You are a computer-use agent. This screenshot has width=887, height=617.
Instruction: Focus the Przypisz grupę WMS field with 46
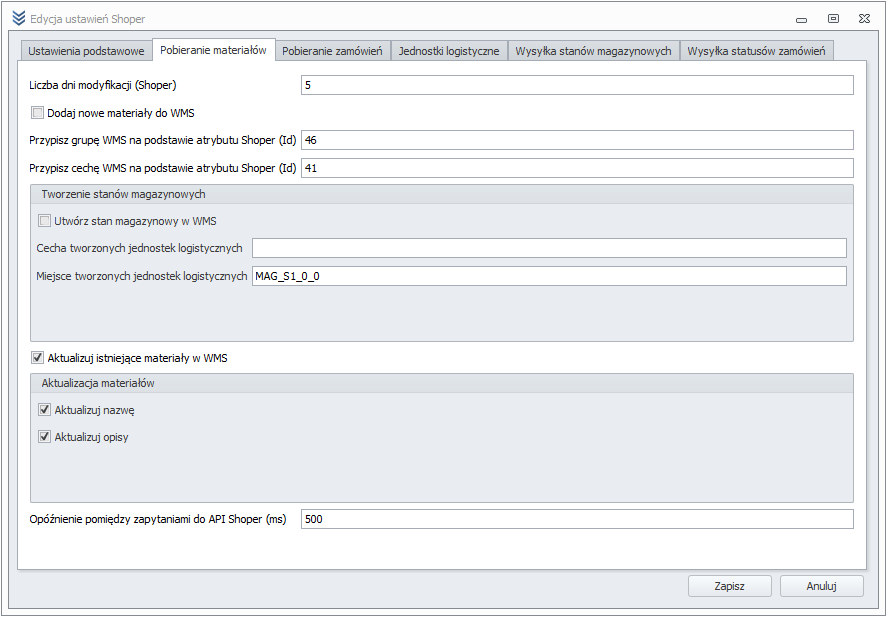pos(577,140)
